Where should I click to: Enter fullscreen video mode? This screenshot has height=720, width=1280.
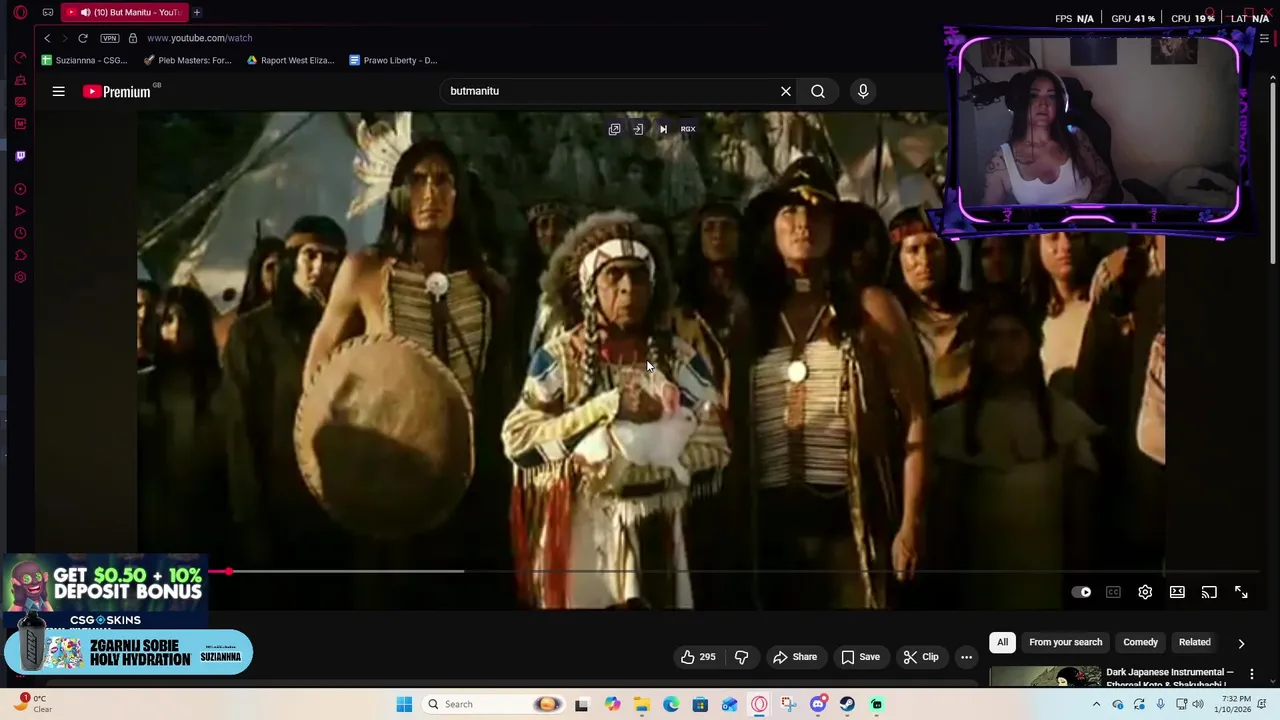pyautogui.click(x=1241, y=592)
